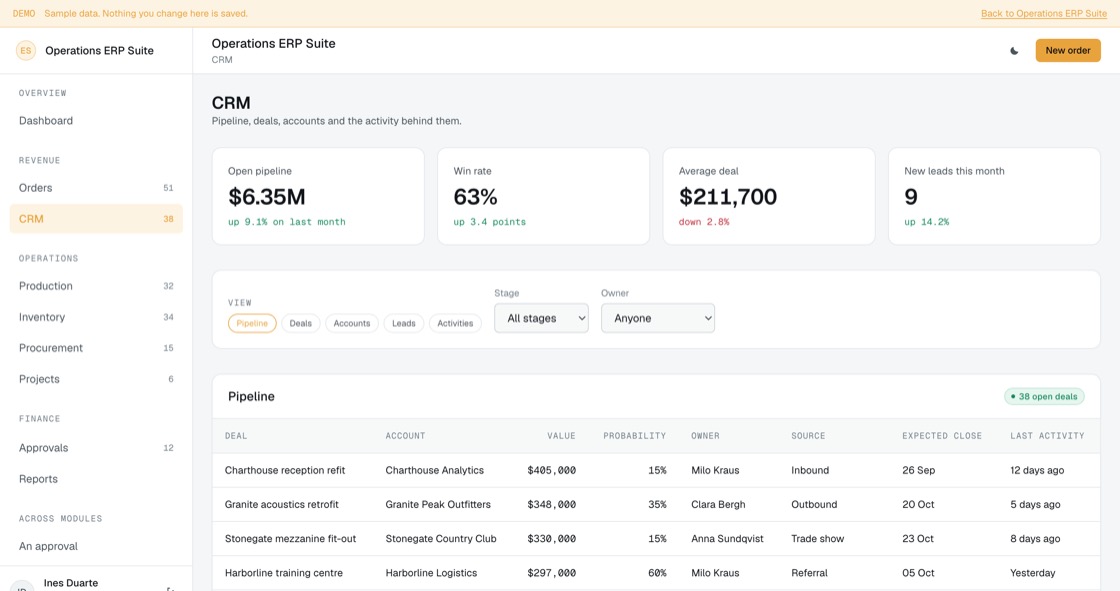Viewport: 1120px width, 591px height.
Task: Click owner Clara Bergh
Action: coord(718,505)
